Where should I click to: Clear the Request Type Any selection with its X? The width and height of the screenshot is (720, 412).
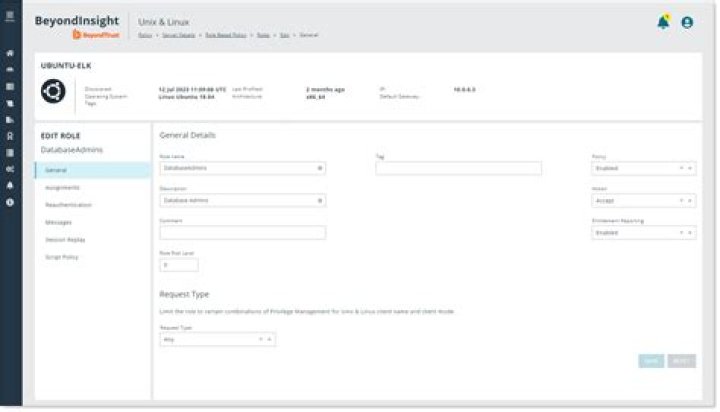[x=261, y=339]
